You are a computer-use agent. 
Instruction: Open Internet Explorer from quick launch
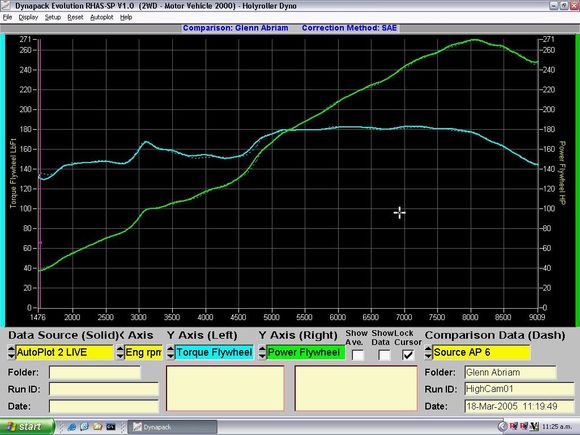point(72,427)
